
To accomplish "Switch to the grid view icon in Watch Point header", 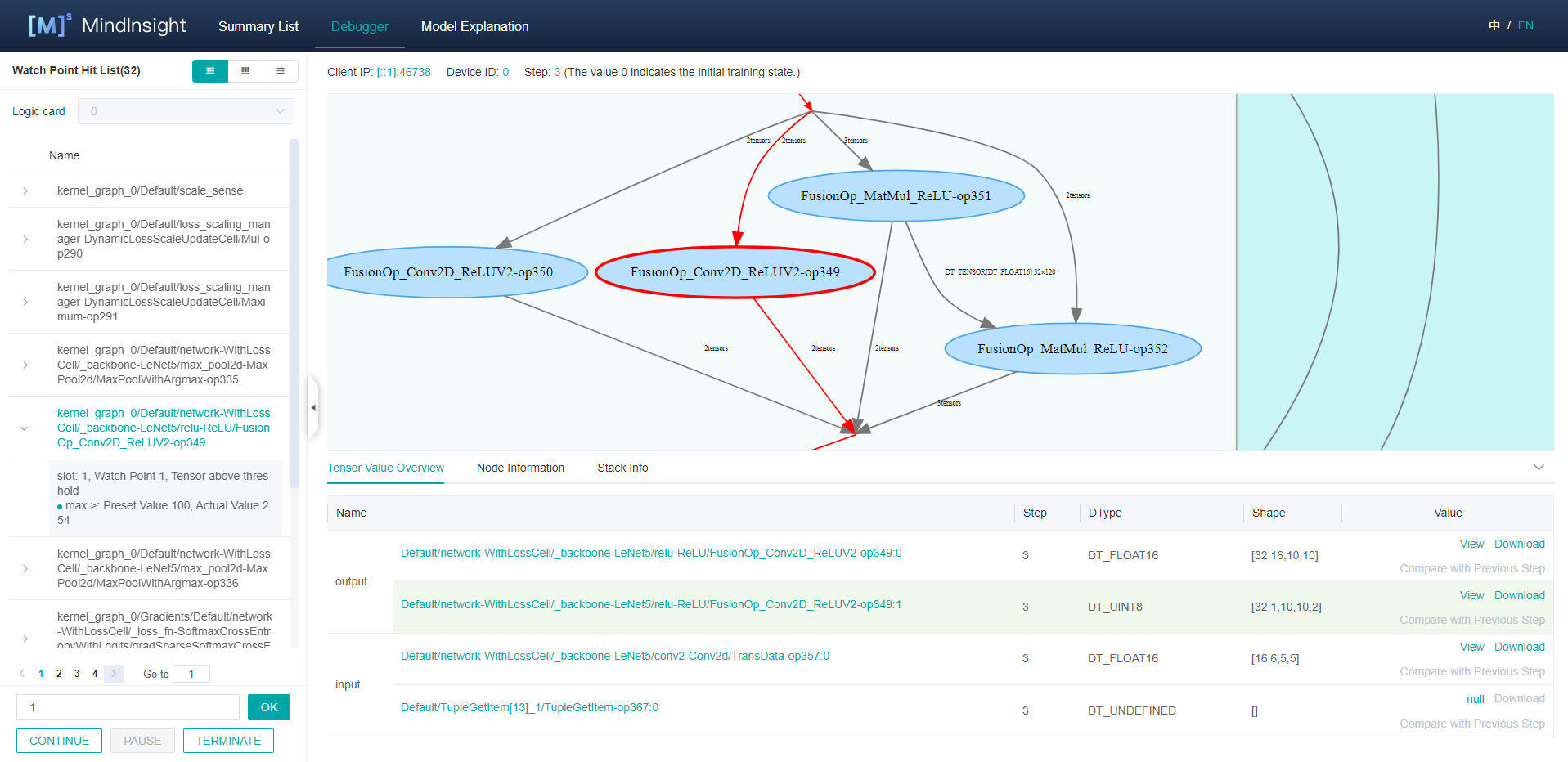I will click(245, 71).
